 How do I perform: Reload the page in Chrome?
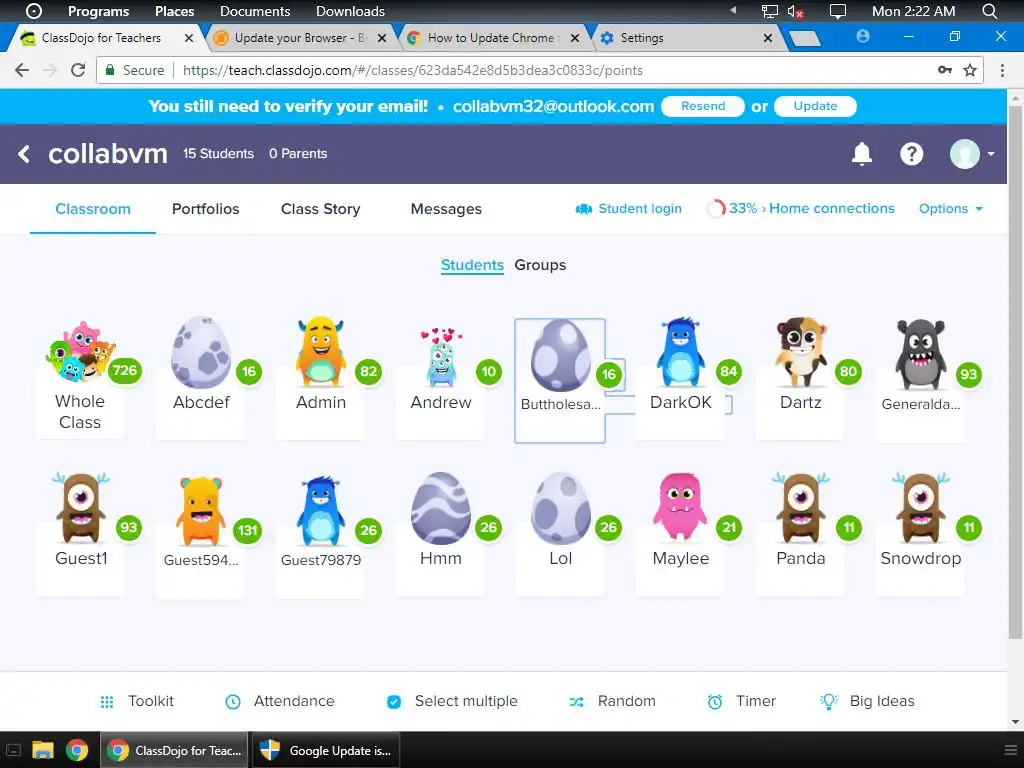78,70
